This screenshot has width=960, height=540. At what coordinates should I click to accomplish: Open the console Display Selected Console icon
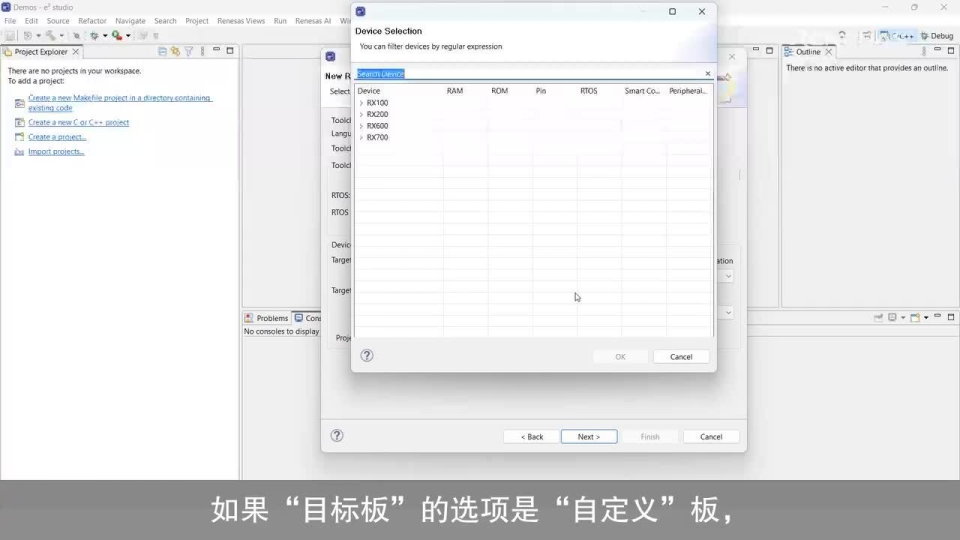pos(893,317)
